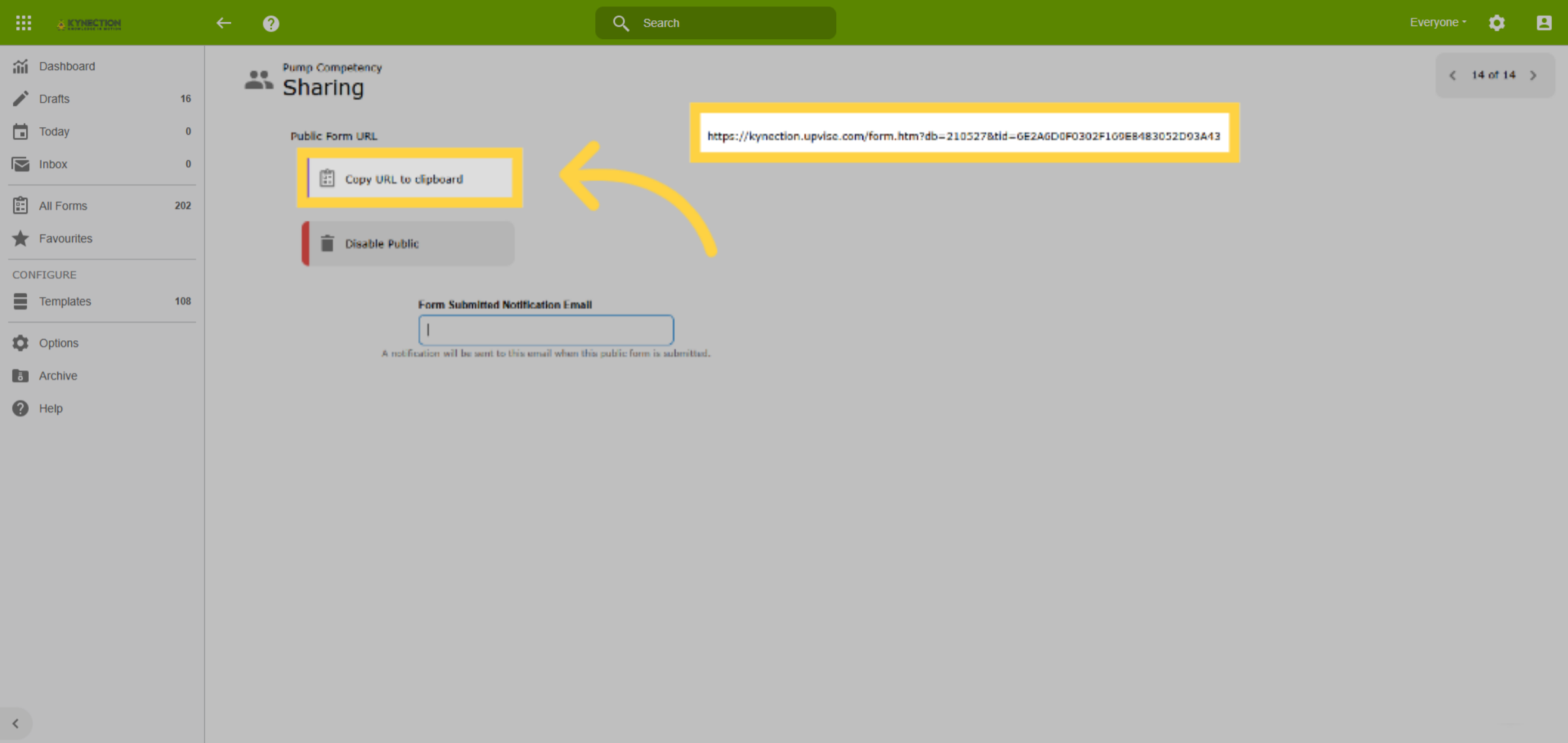Click Copy URL to clipboard button

(x=410, y=178)
